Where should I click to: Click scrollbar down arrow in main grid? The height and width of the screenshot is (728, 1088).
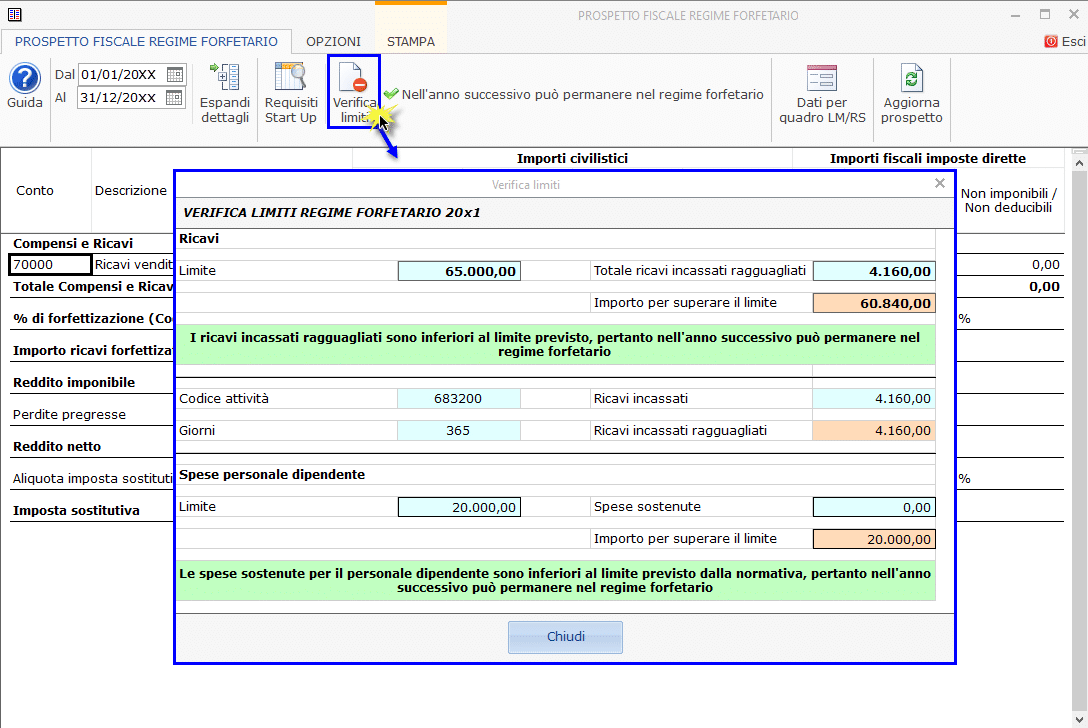tap(1079, 720)
